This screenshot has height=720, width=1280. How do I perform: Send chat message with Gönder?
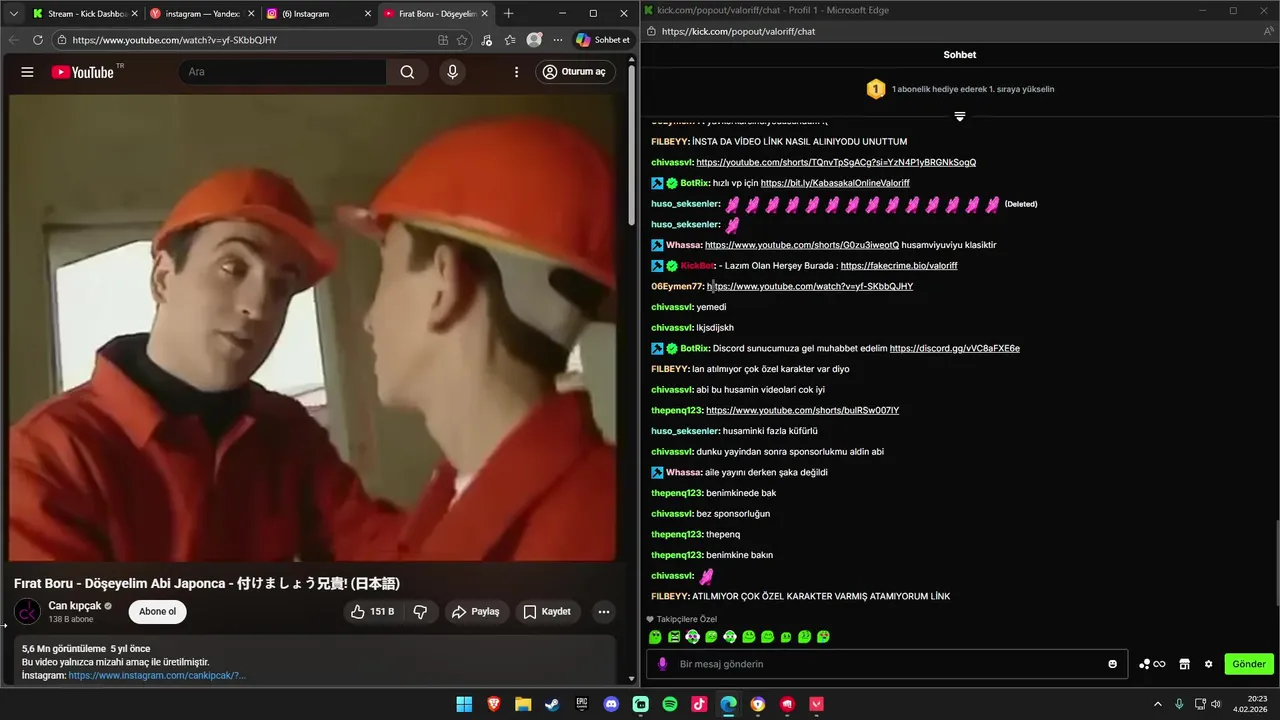point(1249,664)
